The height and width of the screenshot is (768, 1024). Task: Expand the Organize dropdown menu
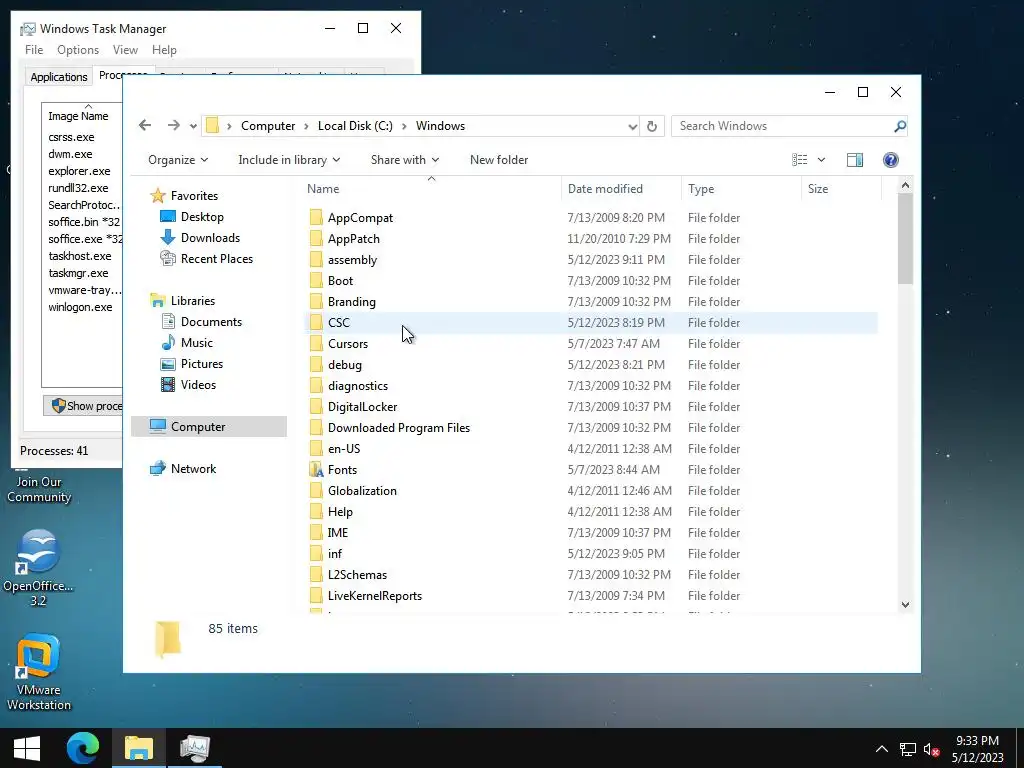click(x=178, y=160)
